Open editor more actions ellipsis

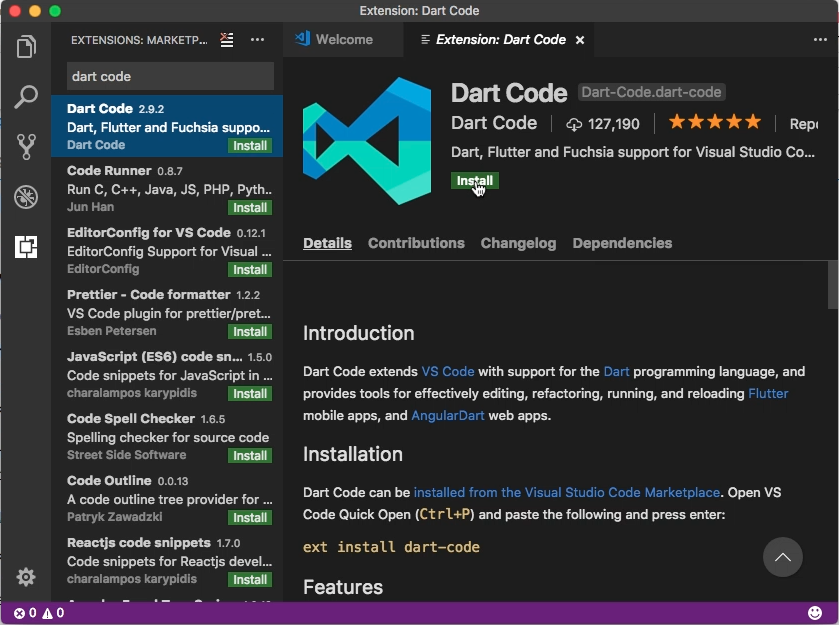(x=820, y=40)
